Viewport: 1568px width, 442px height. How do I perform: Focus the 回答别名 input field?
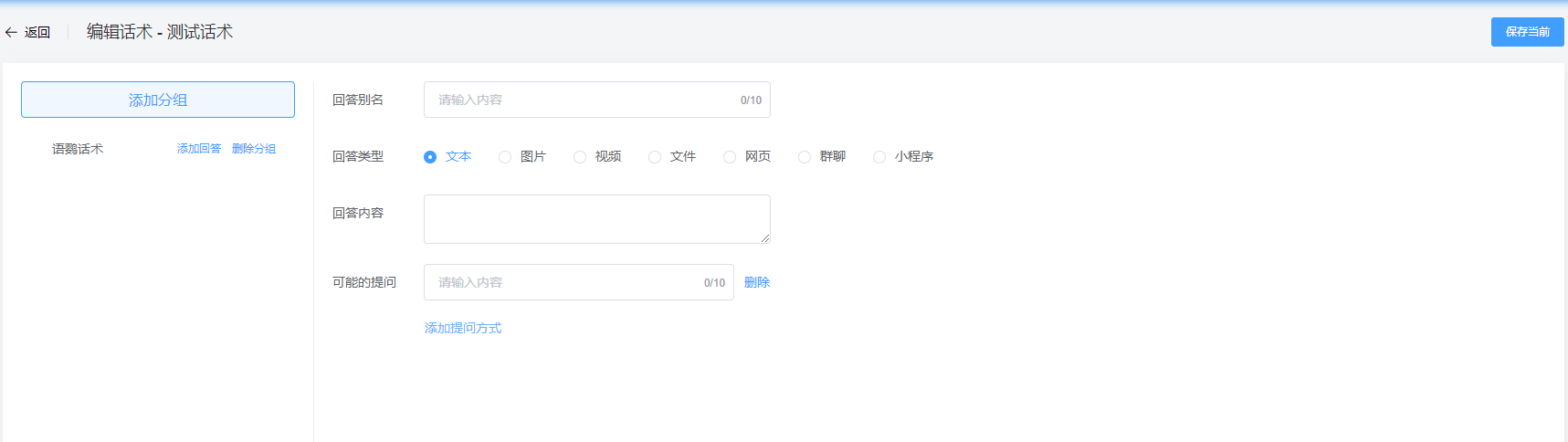coord(584,100)
